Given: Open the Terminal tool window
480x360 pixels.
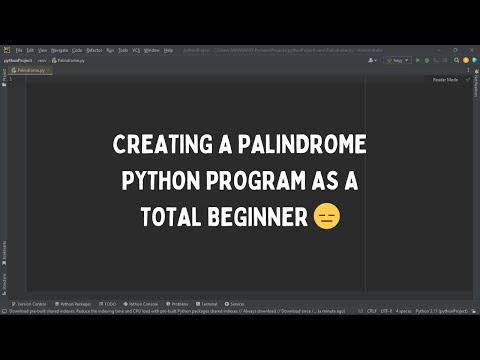Looking at the screenshot, I should [x=206, y=304].
